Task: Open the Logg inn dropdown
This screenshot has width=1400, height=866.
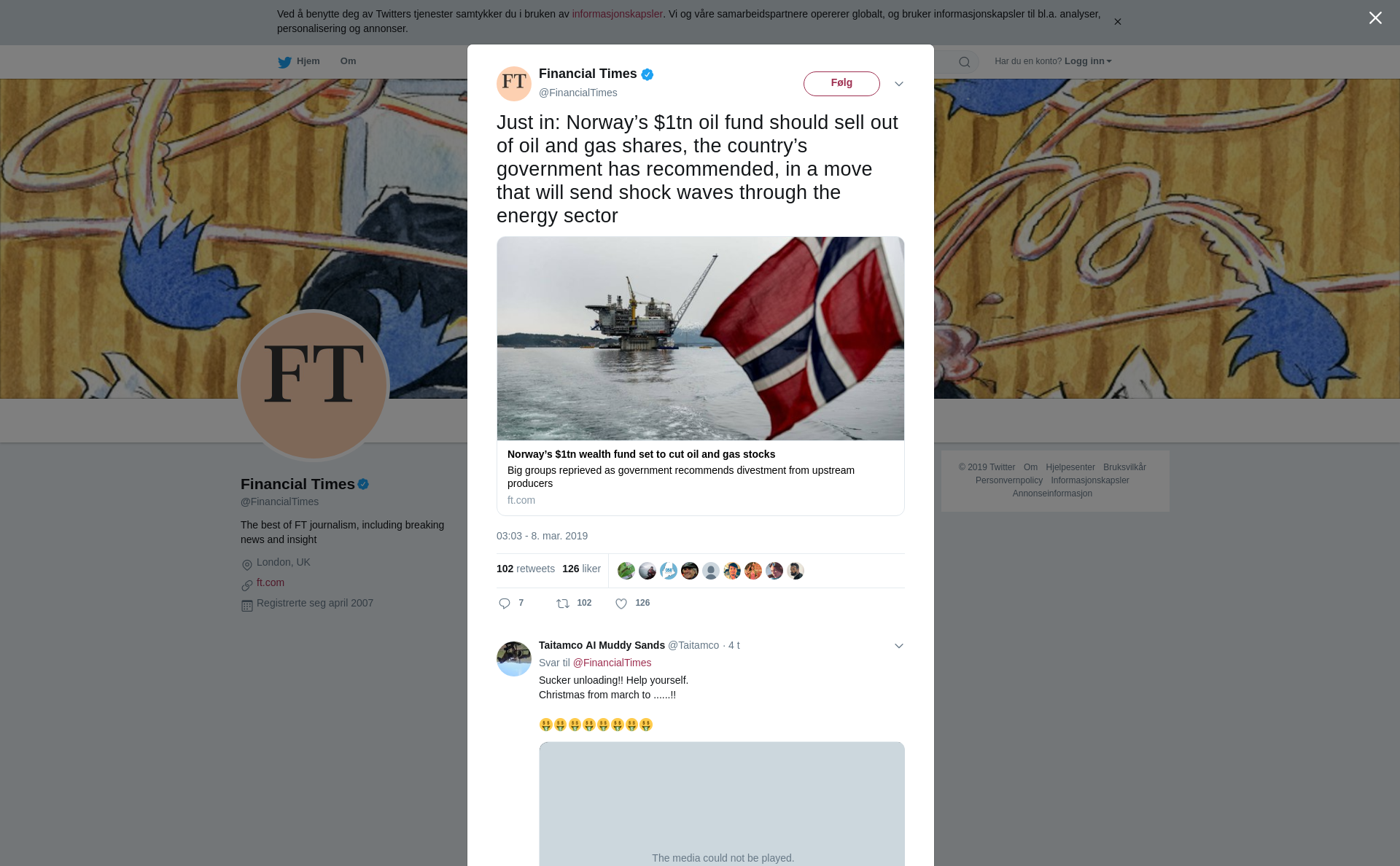Action: [1088, 61]
